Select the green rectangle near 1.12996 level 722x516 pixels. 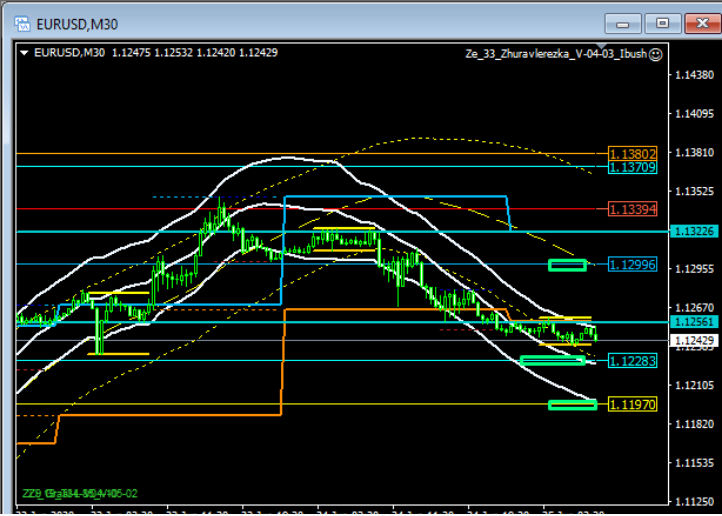coord(567,264)
